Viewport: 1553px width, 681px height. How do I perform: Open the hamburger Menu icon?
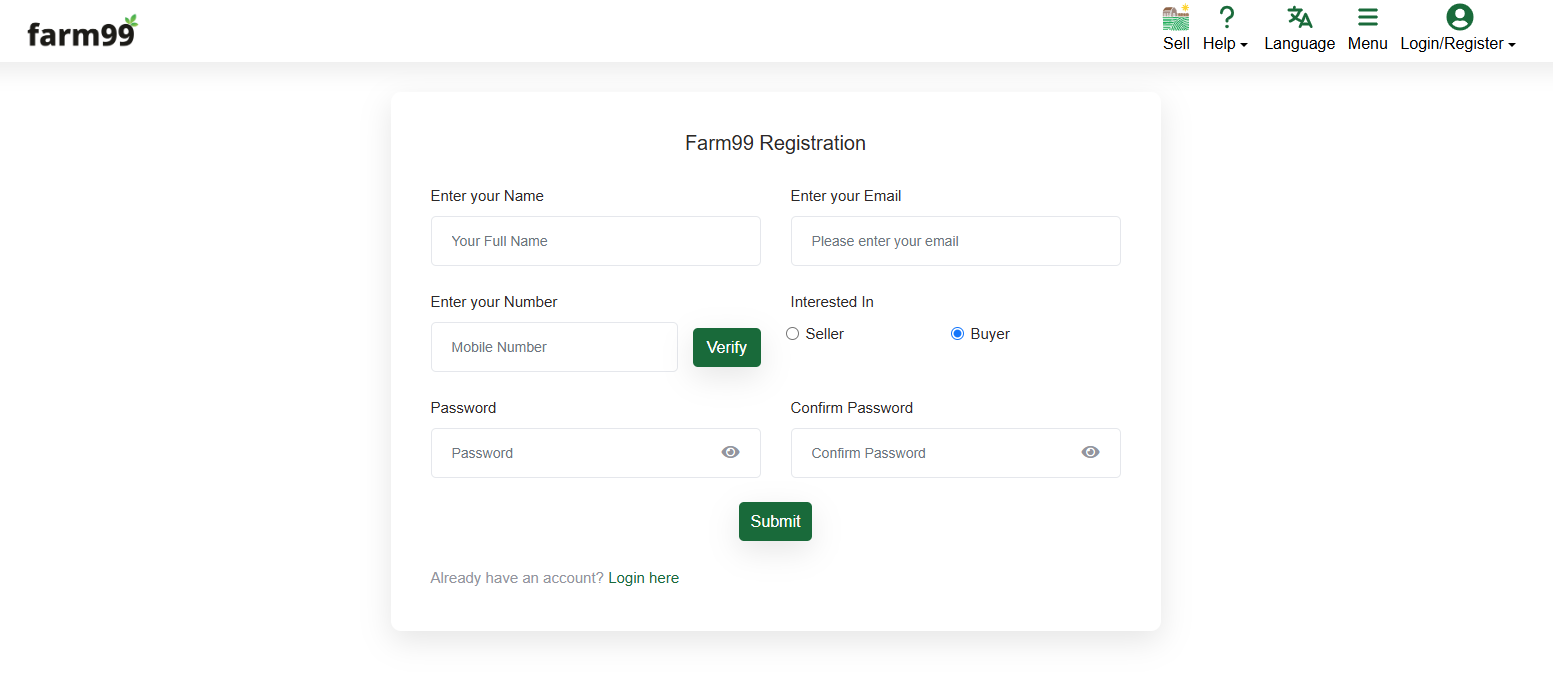pyautogui.click(x=1367, y=18)
